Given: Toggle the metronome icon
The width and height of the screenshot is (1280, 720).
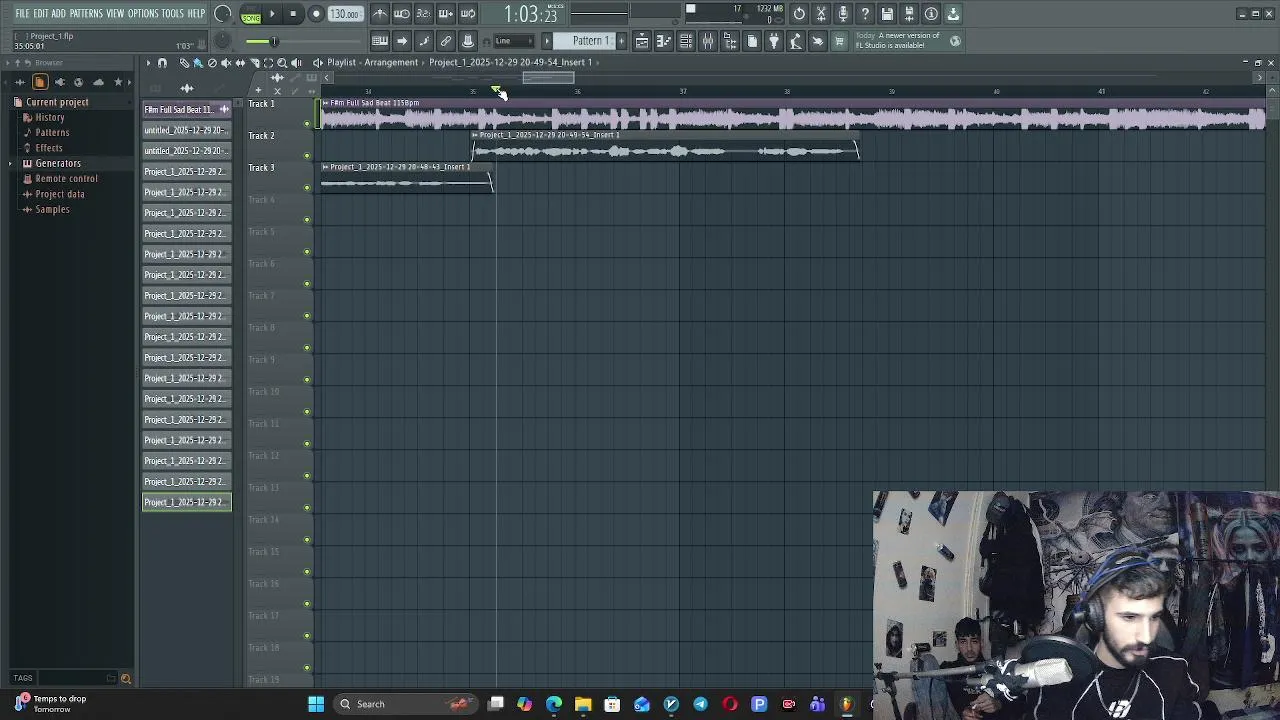Looking at the screenshot, I should 380,14.
